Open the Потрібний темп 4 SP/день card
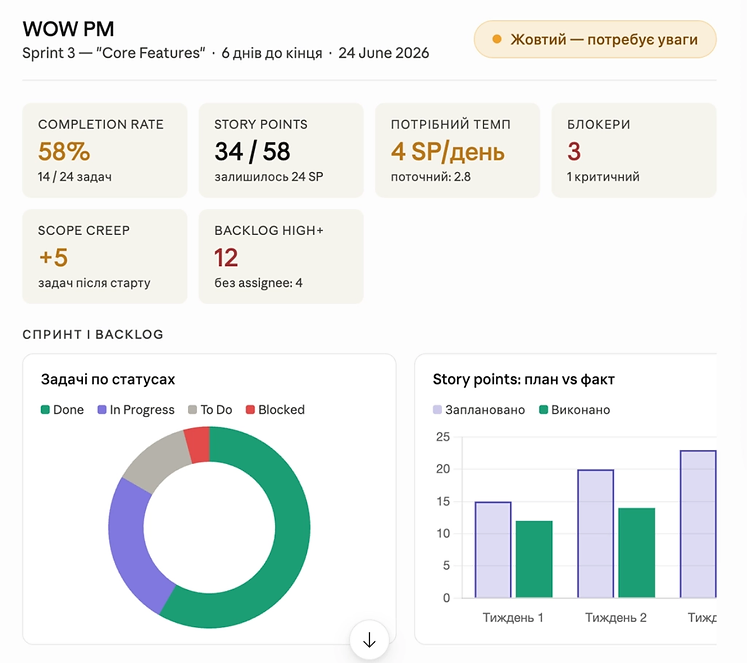The image size is (747, 663). click(x=457, y=150)
